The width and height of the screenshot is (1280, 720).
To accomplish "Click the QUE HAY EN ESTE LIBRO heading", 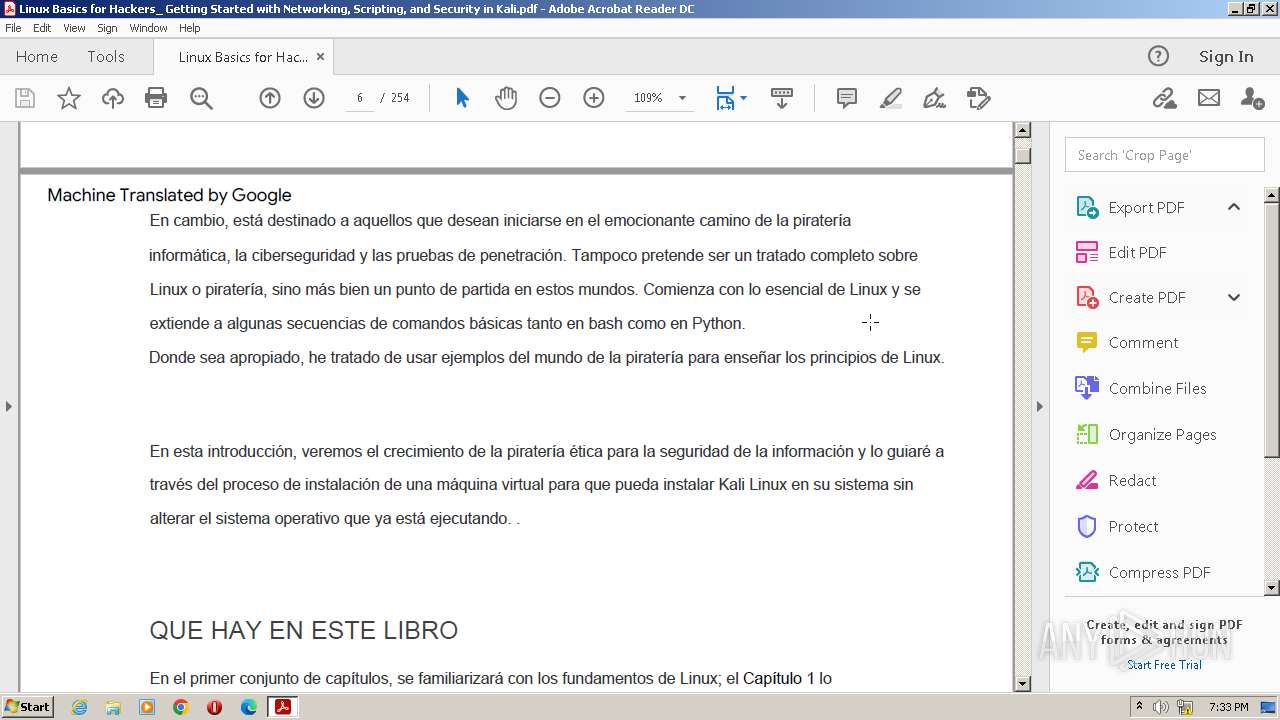I will (x=304, y=630).
